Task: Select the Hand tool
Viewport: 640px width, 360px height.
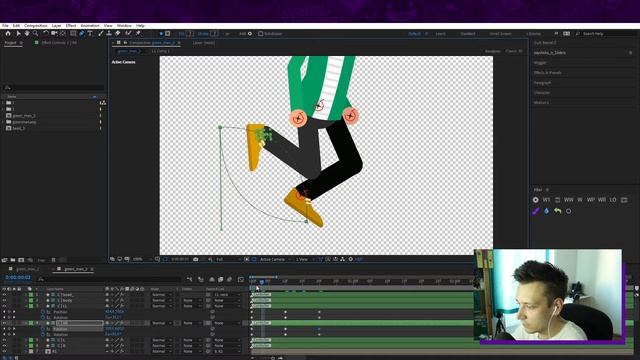Action: [27, 33]
